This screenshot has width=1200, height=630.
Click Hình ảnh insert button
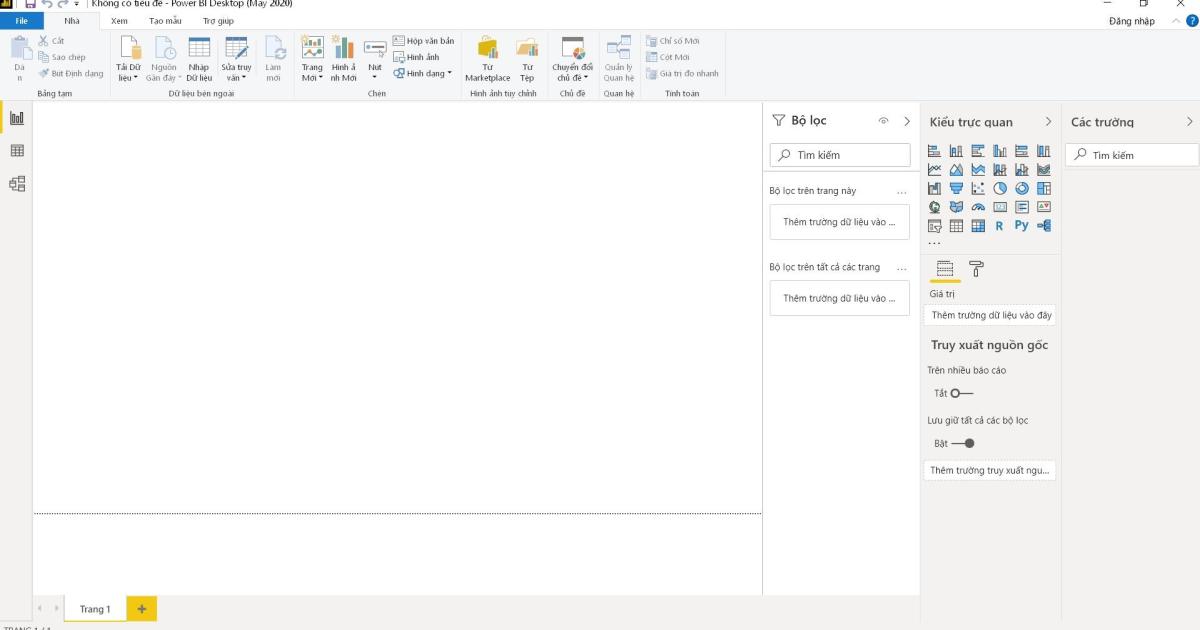click(x=416, y=57)
